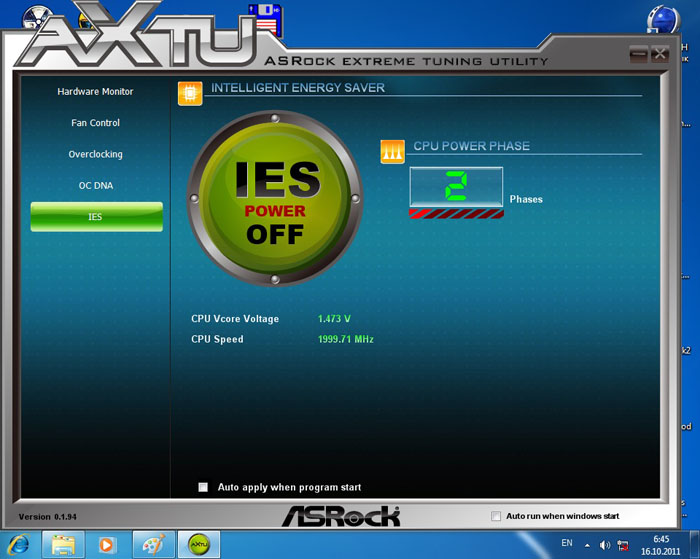Click the globe desktop icon at top right

click(x=663, y=20)
